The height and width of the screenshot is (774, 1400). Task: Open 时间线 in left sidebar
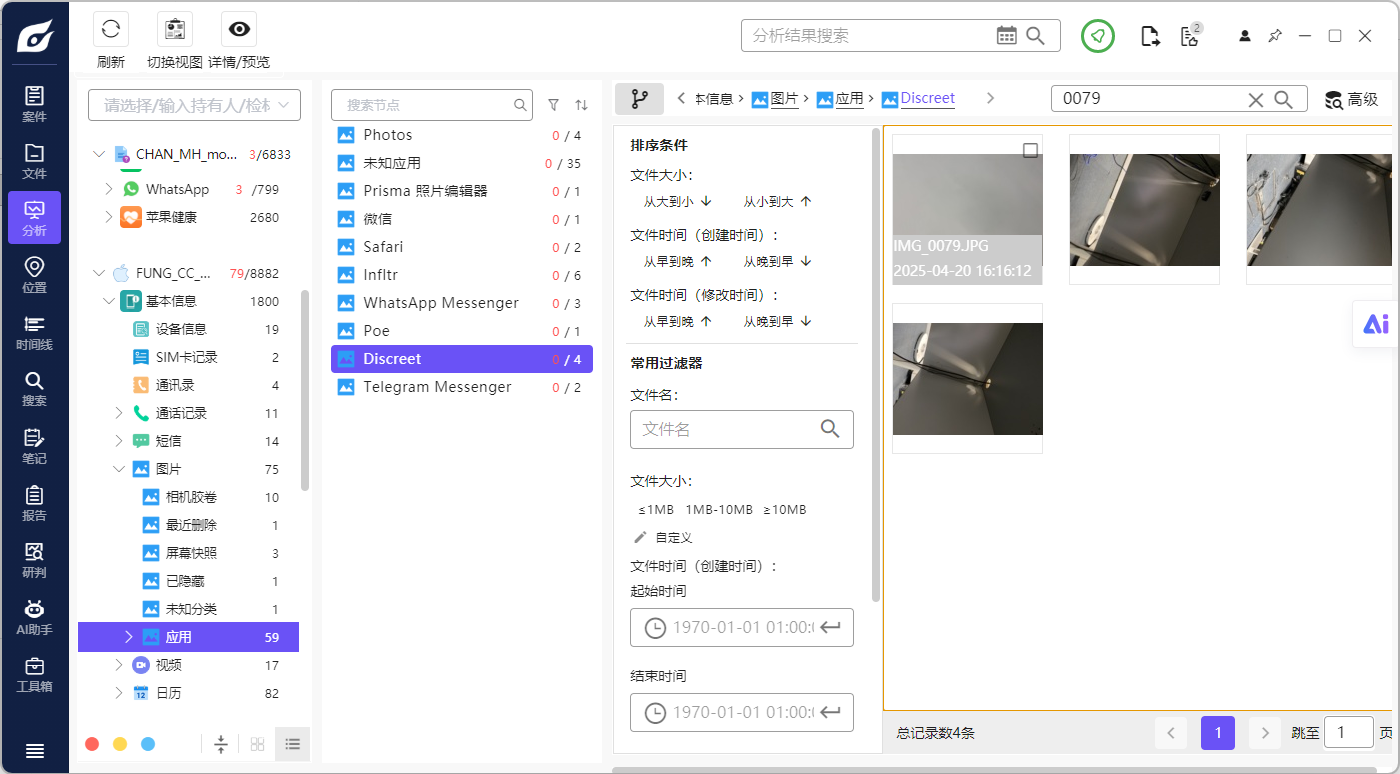pyautogui.click(x=34, y=332)
